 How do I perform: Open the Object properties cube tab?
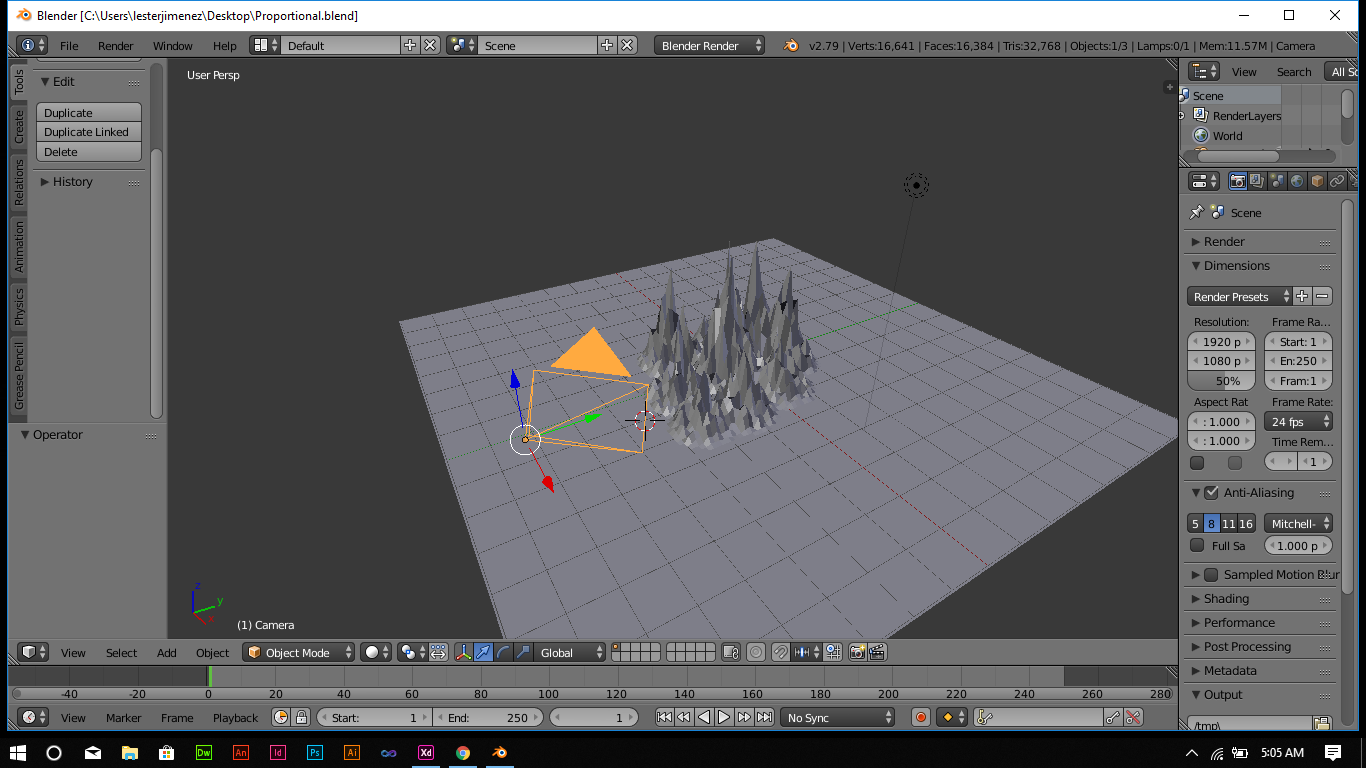(x=1317, y=181)
